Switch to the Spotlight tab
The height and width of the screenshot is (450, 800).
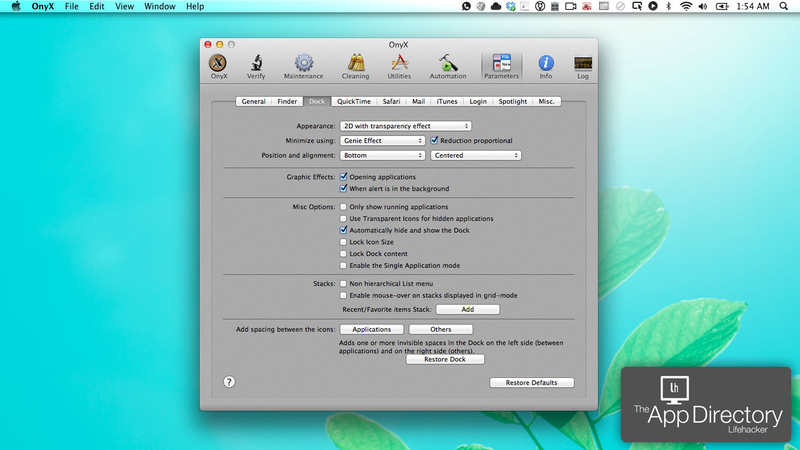pos(513,101)
